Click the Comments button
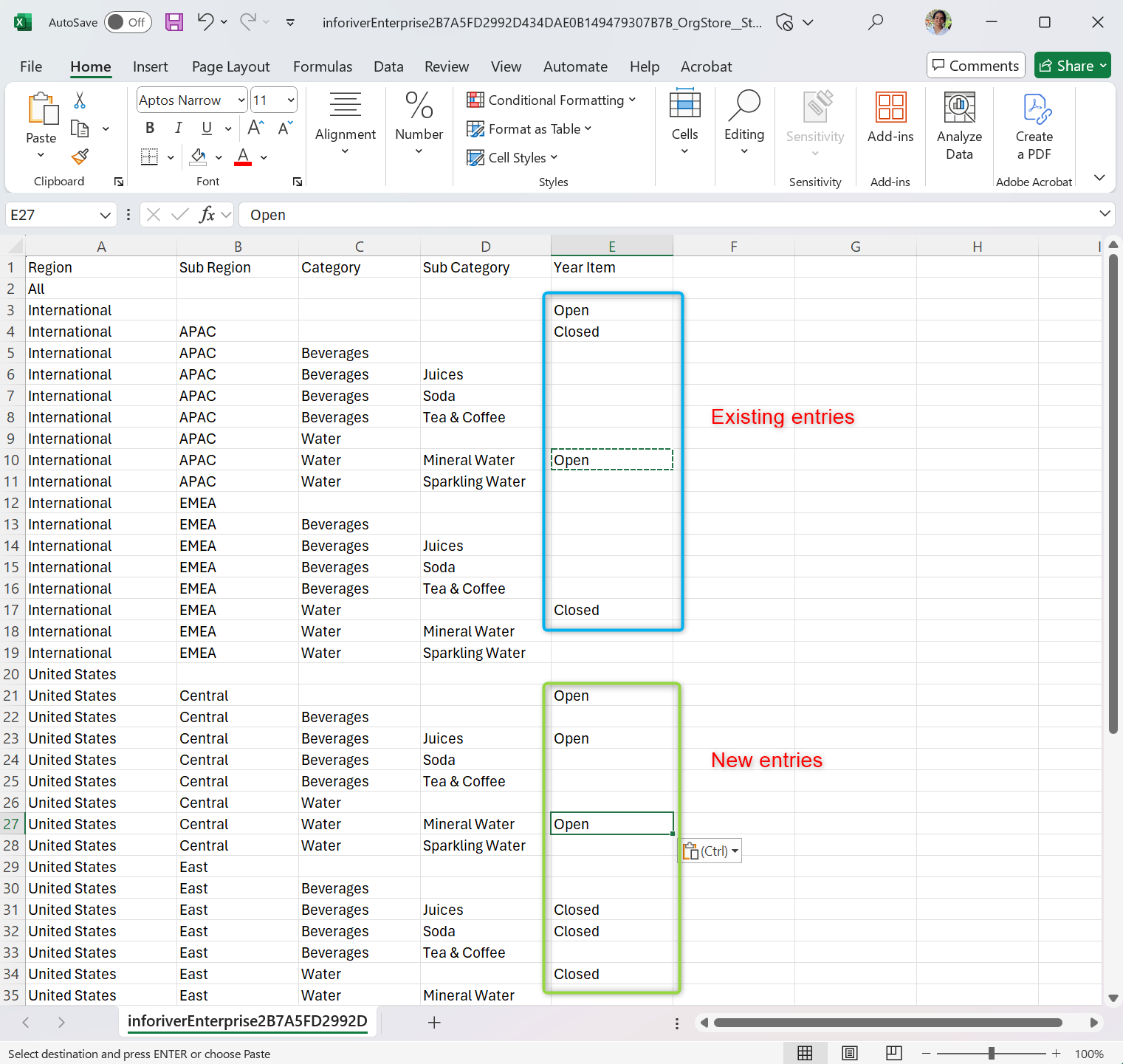Viewport: 1123px width, 1064px height. tap(975, 66)
